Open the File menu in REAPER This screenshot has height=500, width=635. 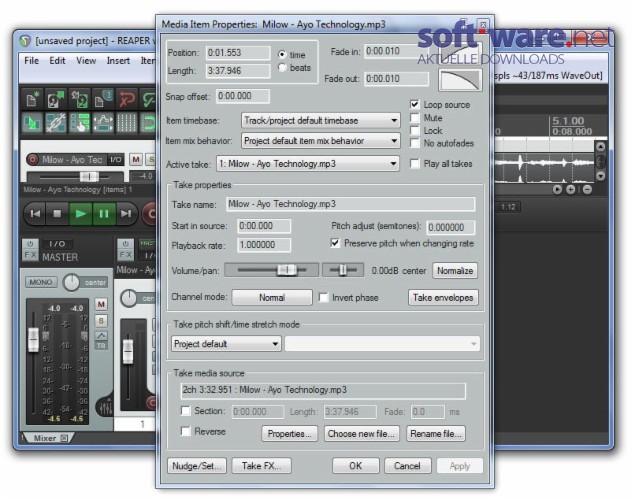(32, 61)
